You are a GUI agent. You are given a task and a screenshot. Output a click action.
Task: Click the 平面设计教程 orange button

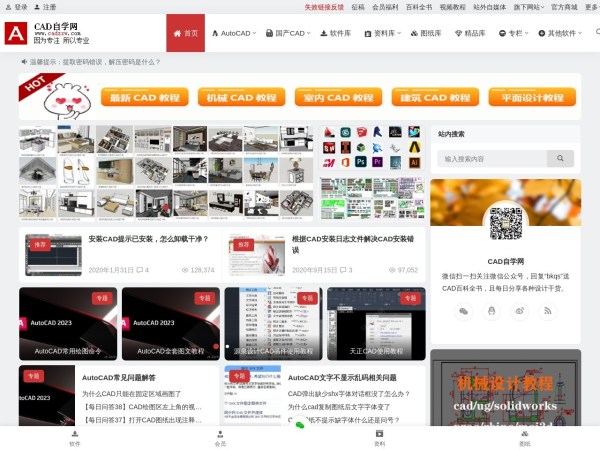click(x=532, y=97)
